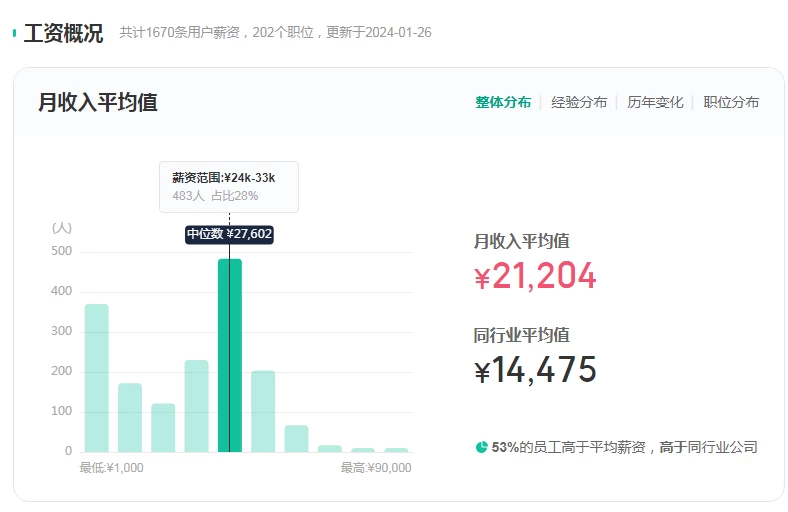Click the 中位数 ¥27,602 marker label
This screenshot has width=788, height=512.
click(x=229, y=234)
